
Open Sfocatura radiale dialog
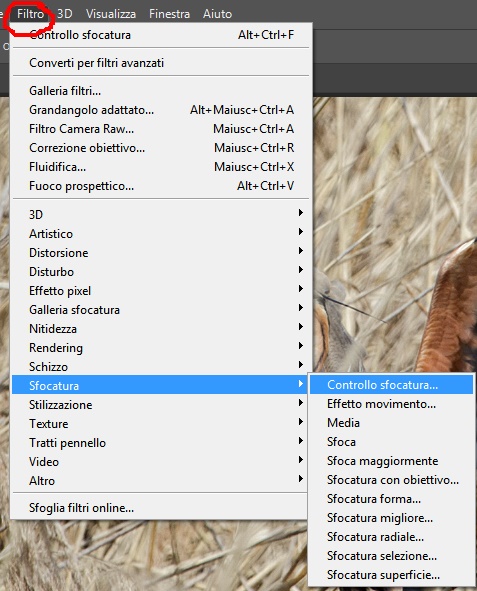(391, 537)
